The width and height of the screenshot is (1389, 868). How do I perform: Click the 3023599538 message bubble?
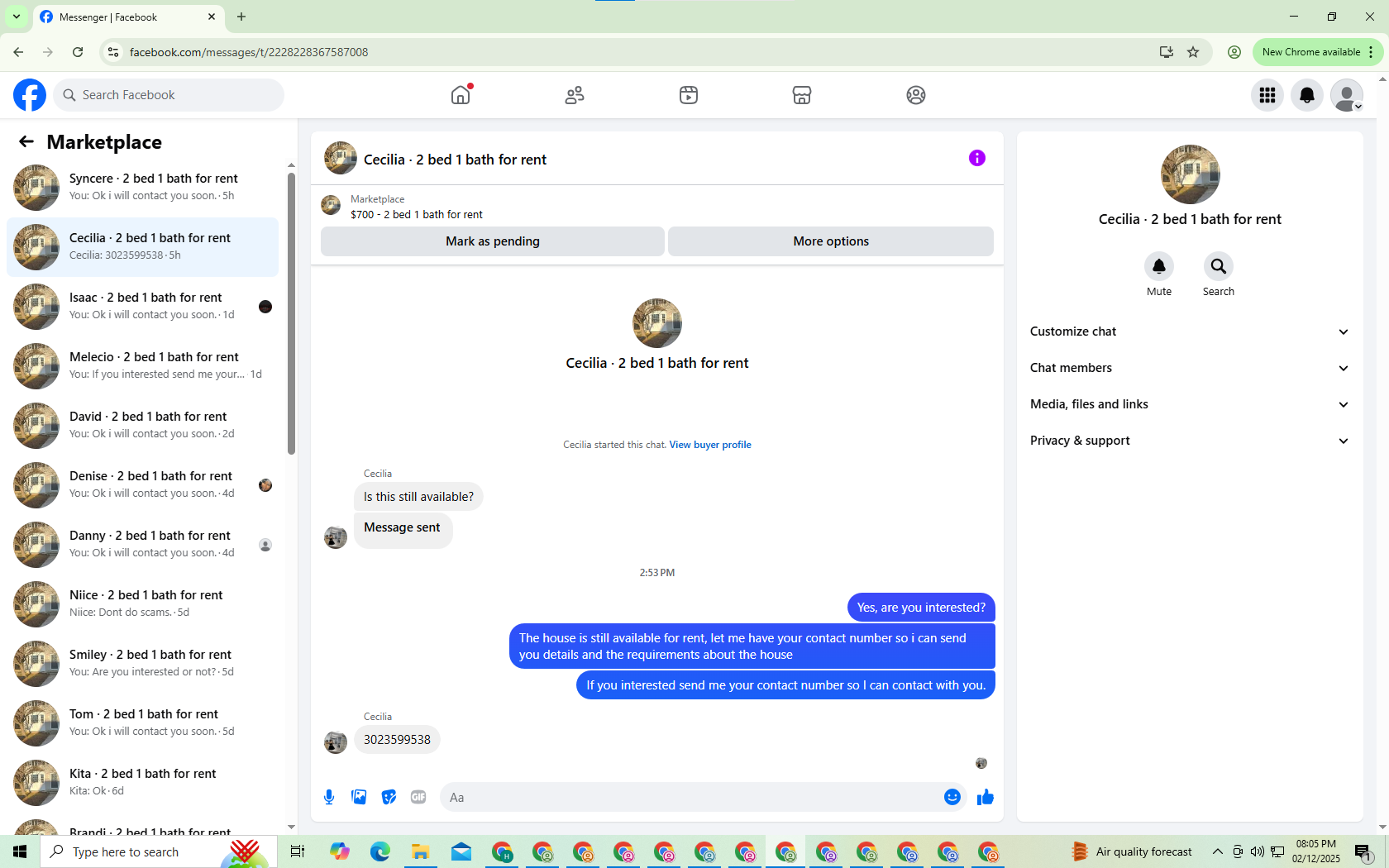[397, 740]
